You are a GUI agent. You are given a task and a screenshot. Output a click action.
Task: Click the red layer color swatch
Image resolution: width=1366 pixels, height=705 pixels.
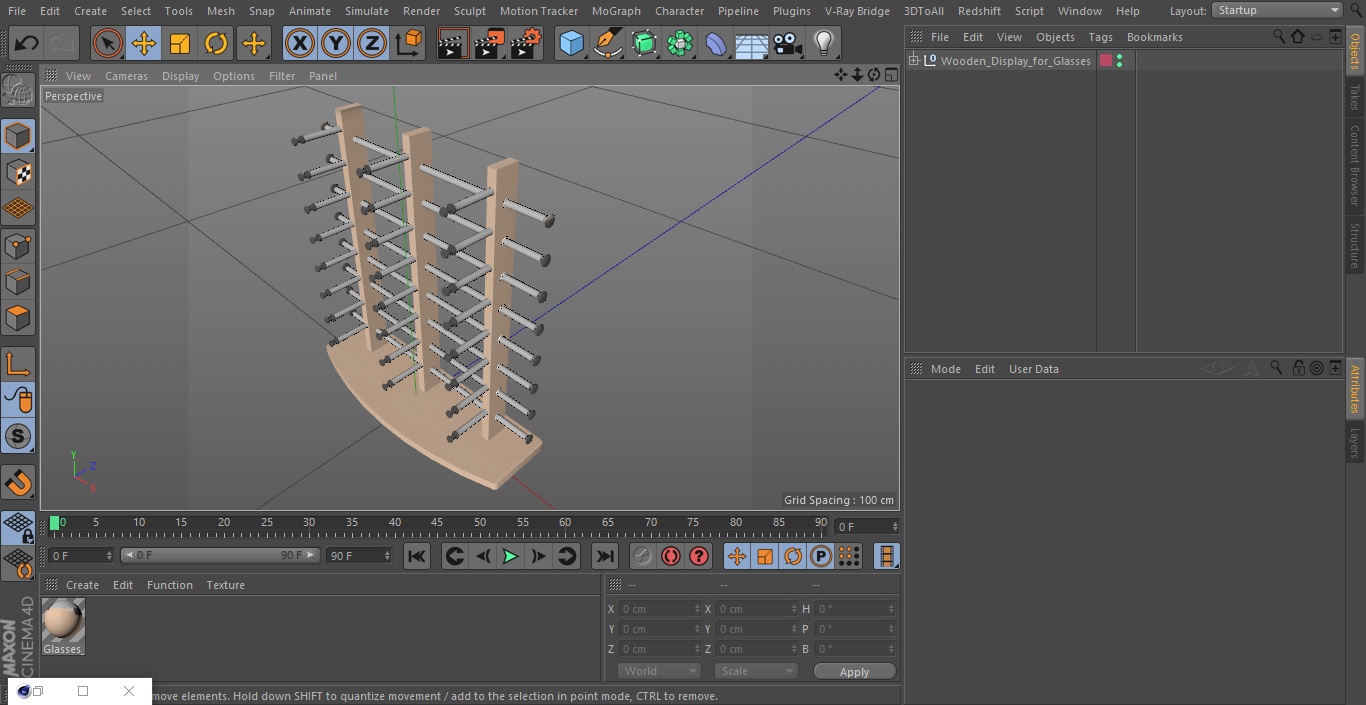[x=1106, y=61]
